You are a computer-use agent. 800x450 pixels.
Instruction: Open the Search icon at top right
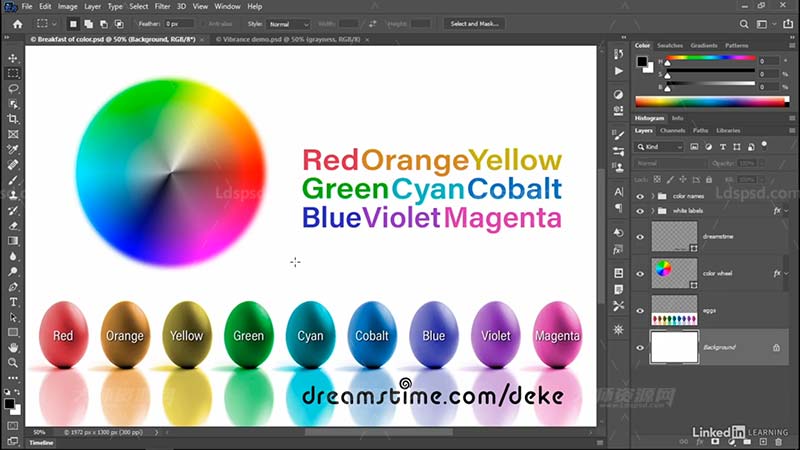[744, 24]
